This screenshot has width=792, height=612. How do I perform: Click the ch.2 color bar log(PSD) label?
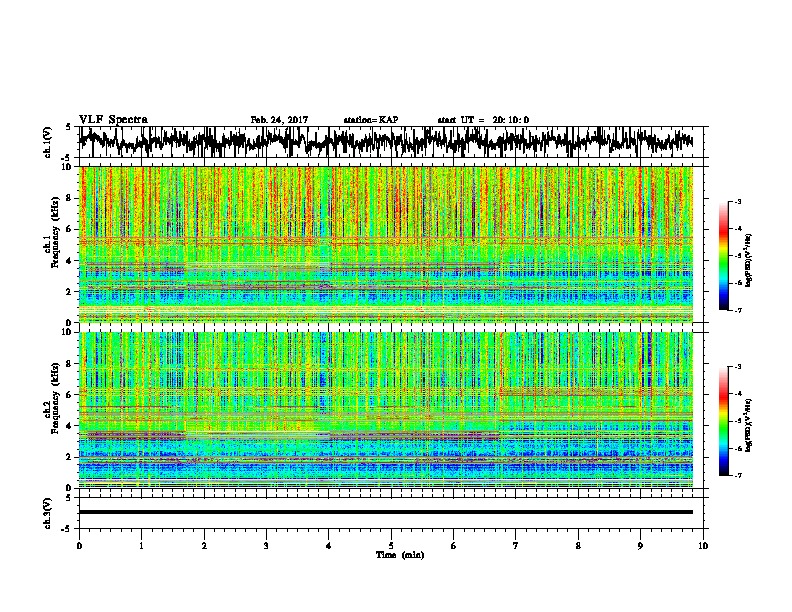tap(748, 425)
